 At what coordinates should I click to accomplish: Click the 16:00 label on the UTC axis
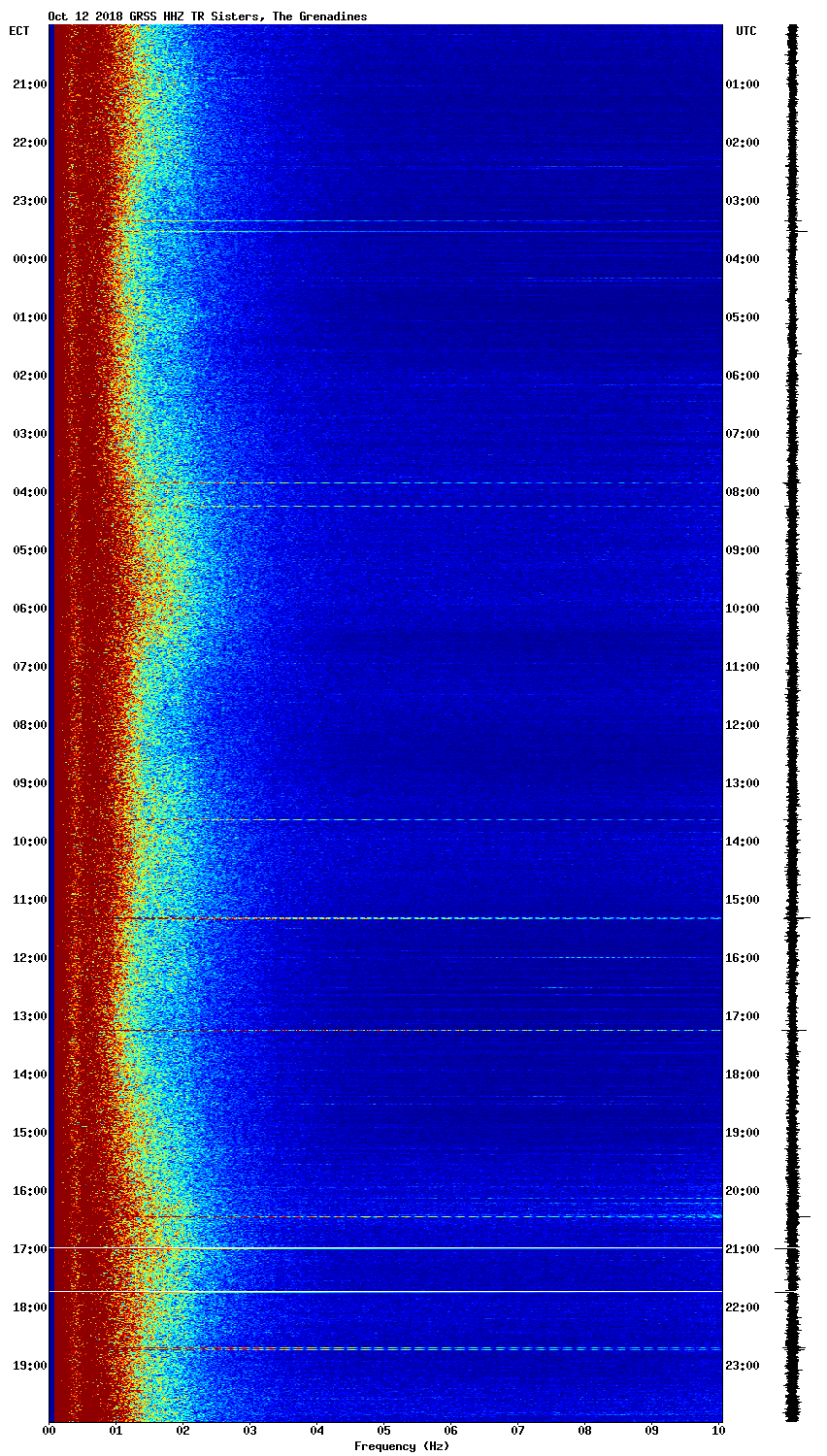(743, 958)
